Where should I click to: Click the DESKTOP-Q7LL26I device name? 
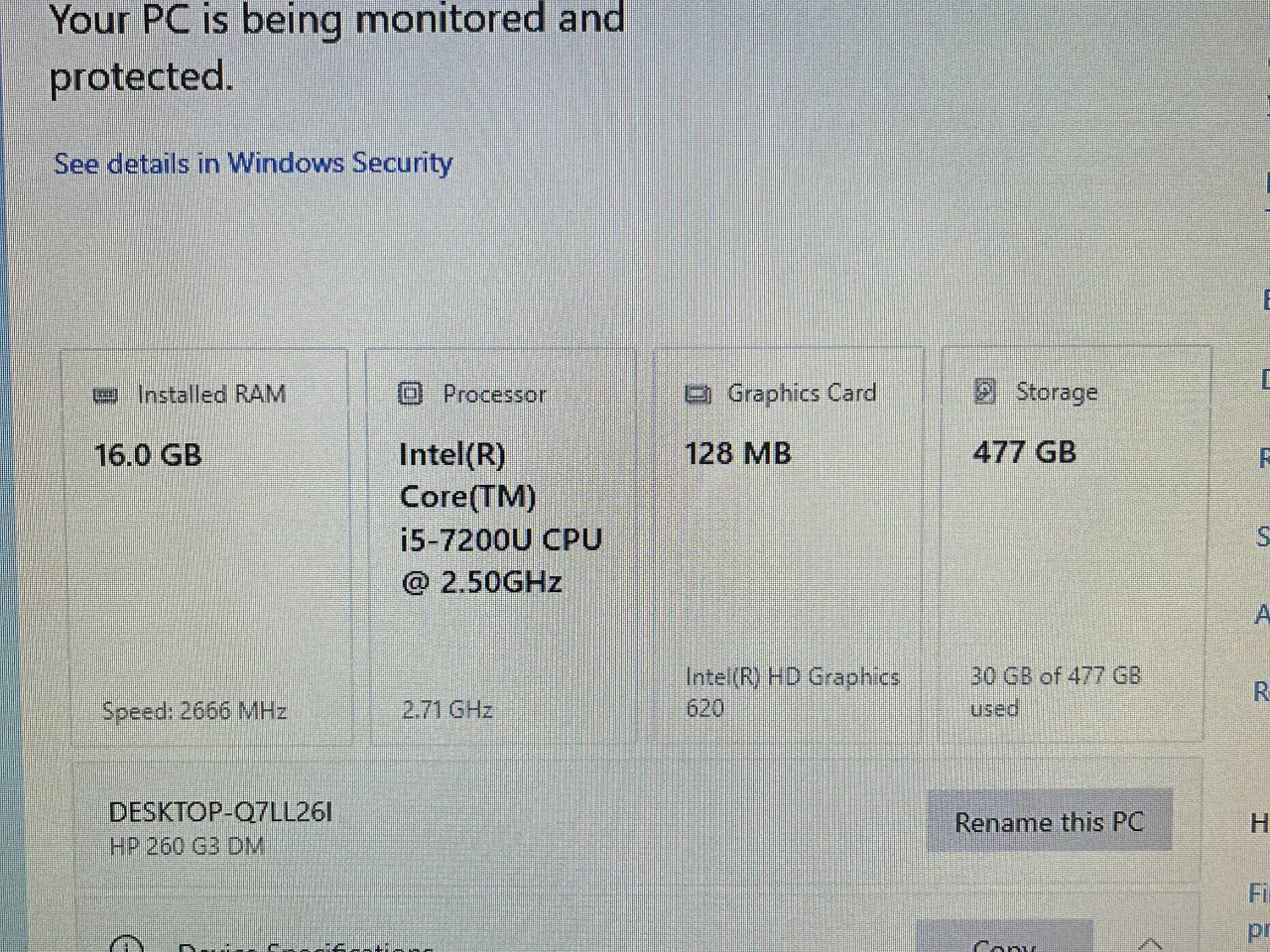click(220, 812)
